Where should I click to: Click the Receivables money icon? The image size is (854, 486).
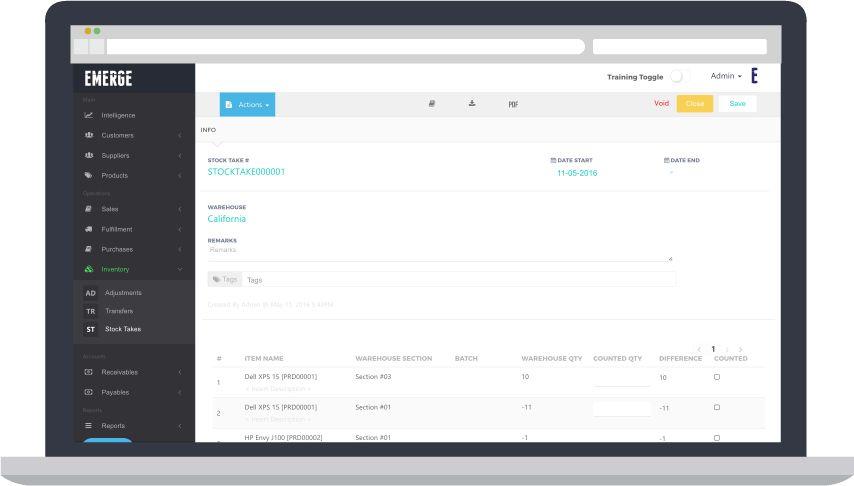point(88,372)
